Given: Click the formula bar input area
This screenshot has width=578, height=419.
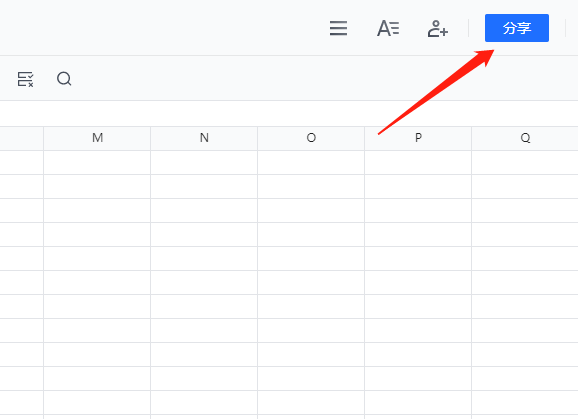Looking at the screenshot, I should 289,114.
